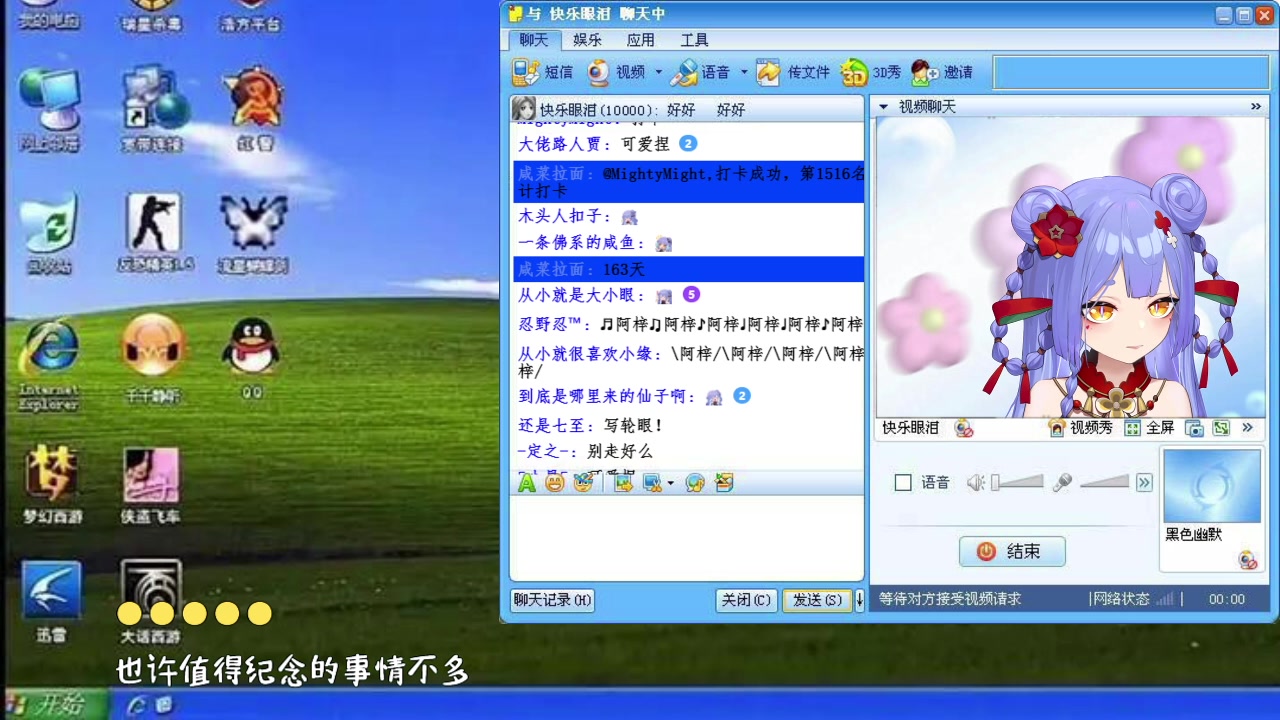The width and height of the screenshot is (1280, 720).
Task: Click the hourglass box icon in chat toolbar
Action: [x=725, y=483]
